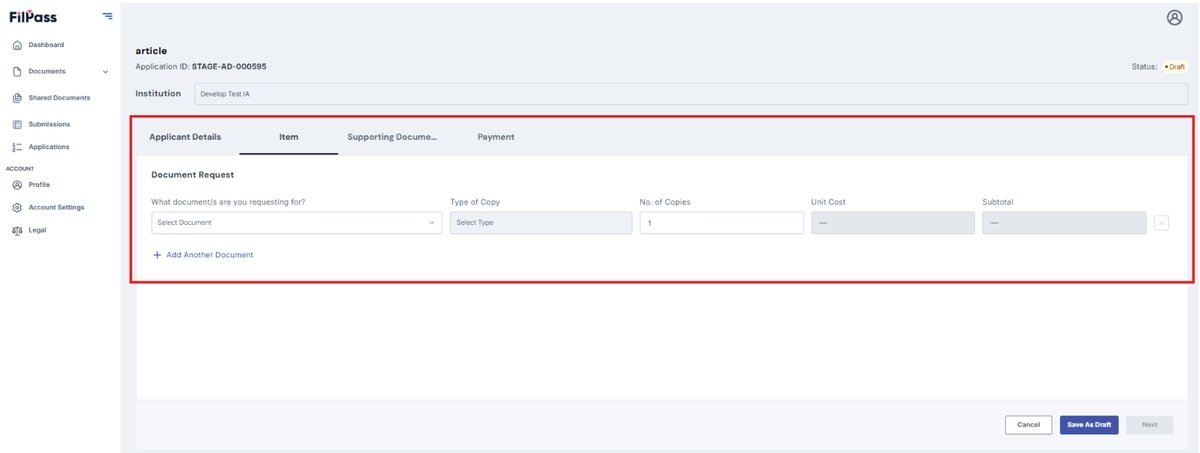Click the Legal scales icon
This screenshot has width=1200, height=453.
17,230
